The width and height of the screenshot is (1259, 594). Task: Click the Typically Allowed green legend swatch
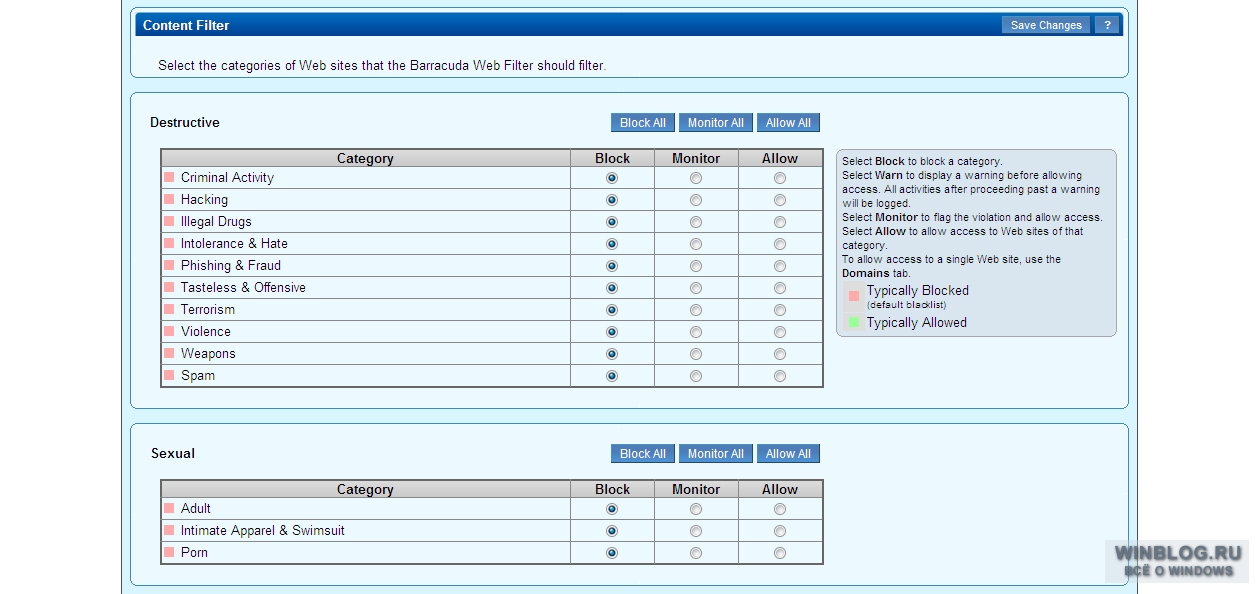(854, 322)
